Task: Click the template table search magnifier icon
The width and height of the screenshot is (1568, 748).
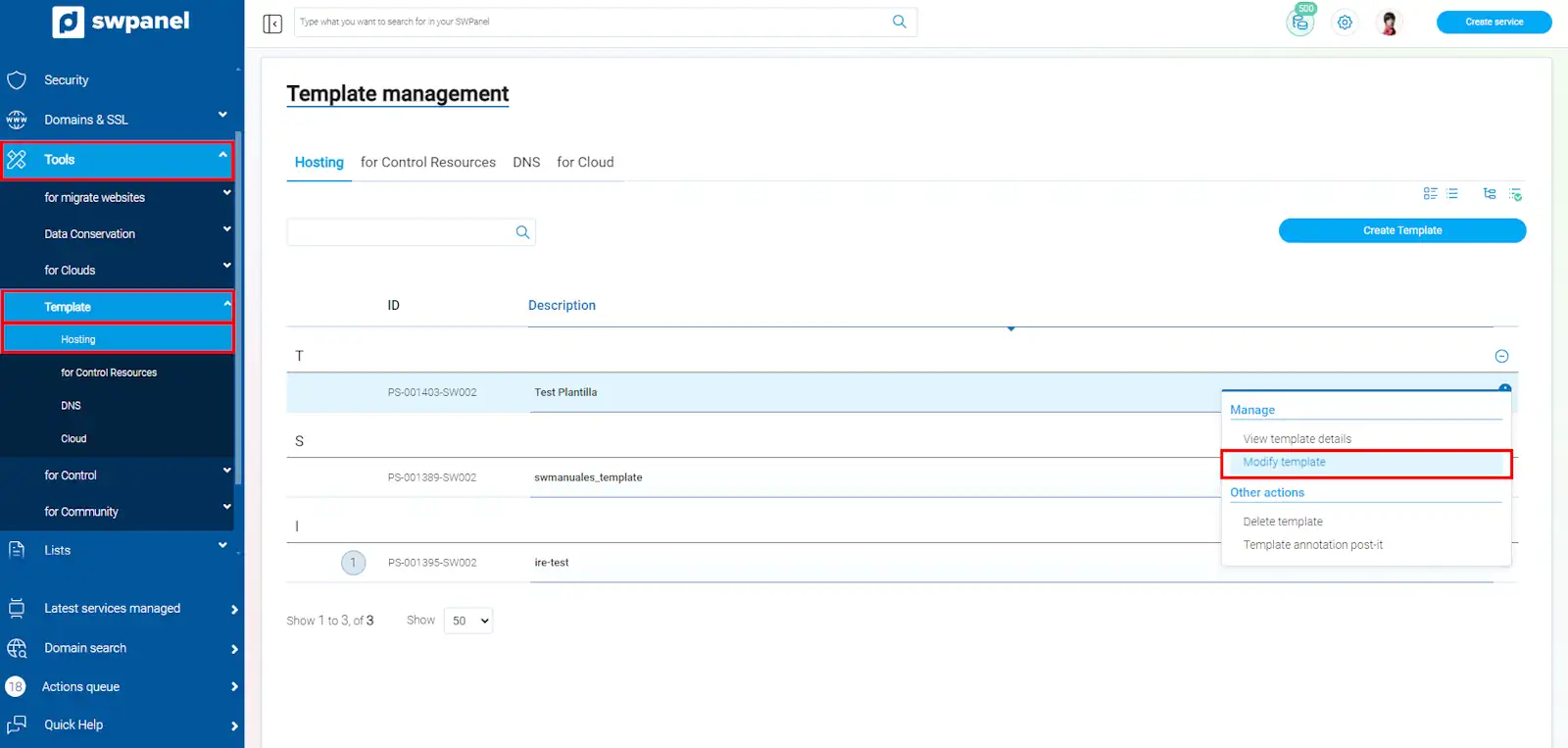Action: [x=522, y=232]
